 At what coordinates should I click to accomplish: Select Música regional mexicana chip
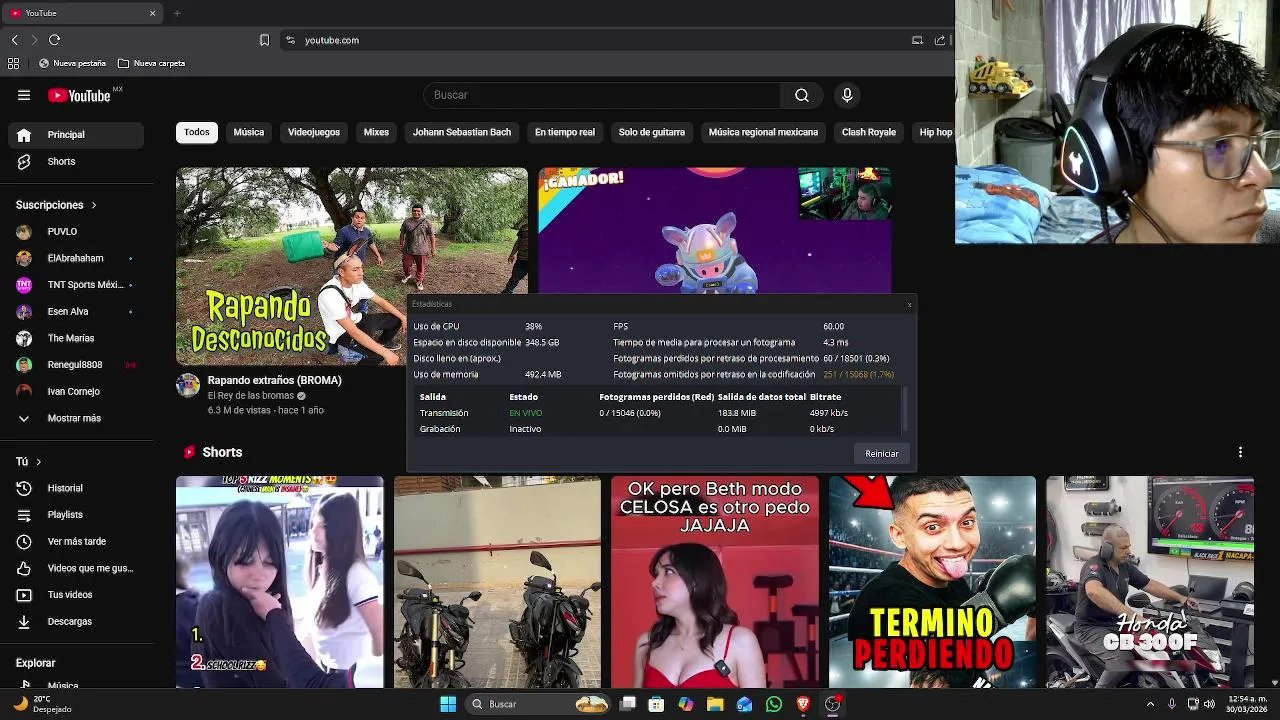pyautogui.click(x=763, y=132)
